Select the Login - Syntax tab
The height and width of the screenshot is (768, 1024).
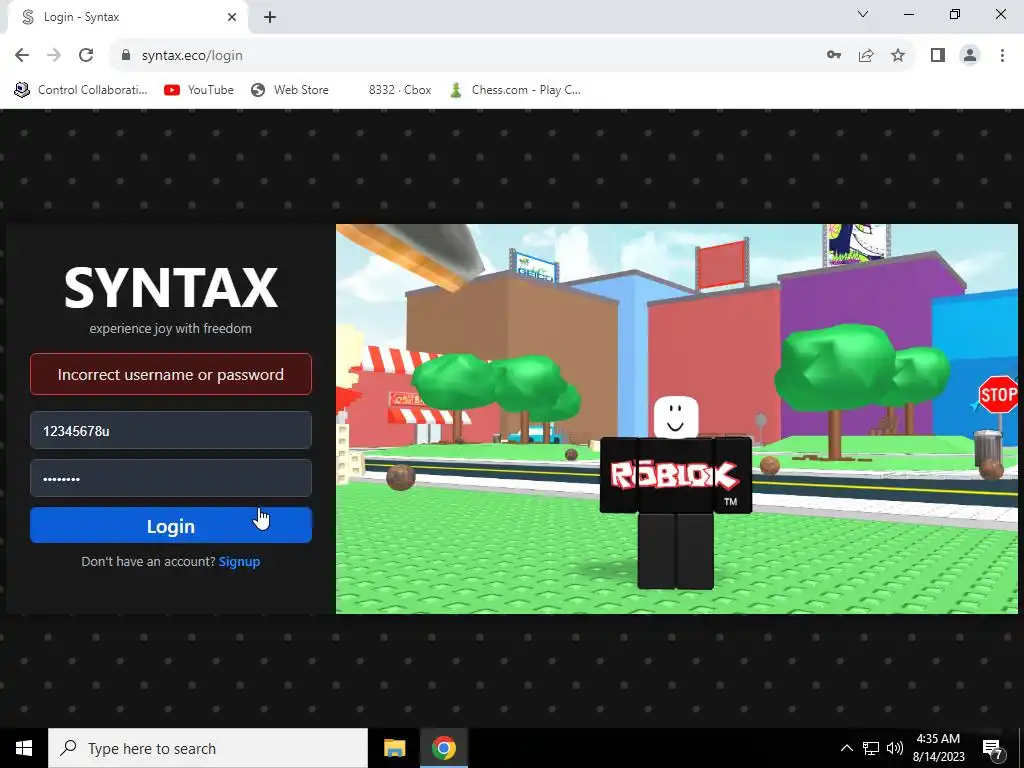point(127,18)
